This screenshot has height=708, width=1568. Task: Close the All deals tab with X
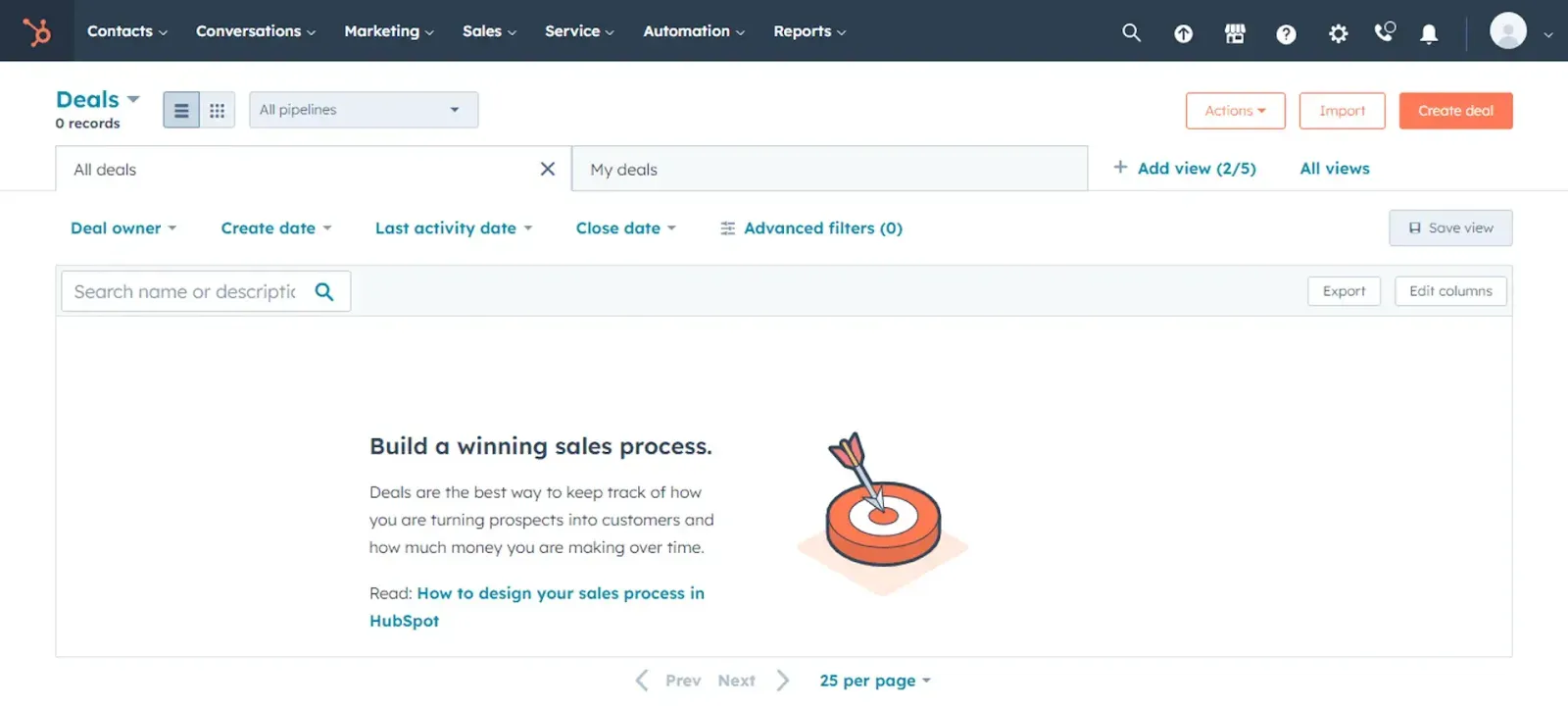548,169
